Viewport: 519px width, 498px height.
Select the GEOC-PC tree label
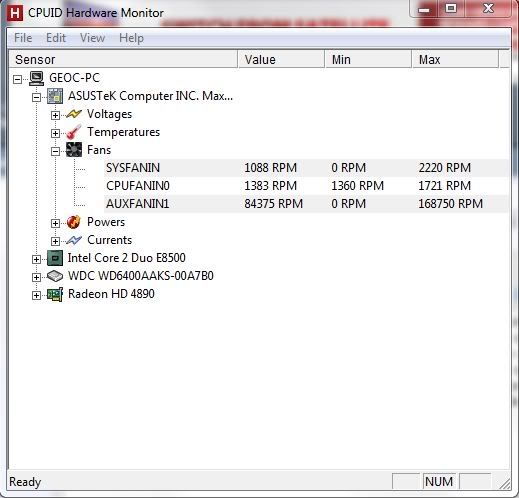74,78
